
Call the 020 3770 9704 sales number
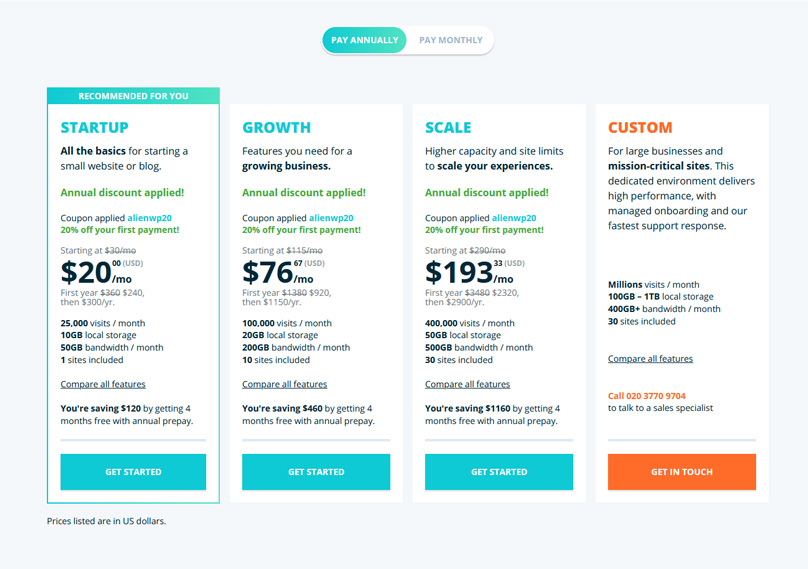tap(647, 396)
